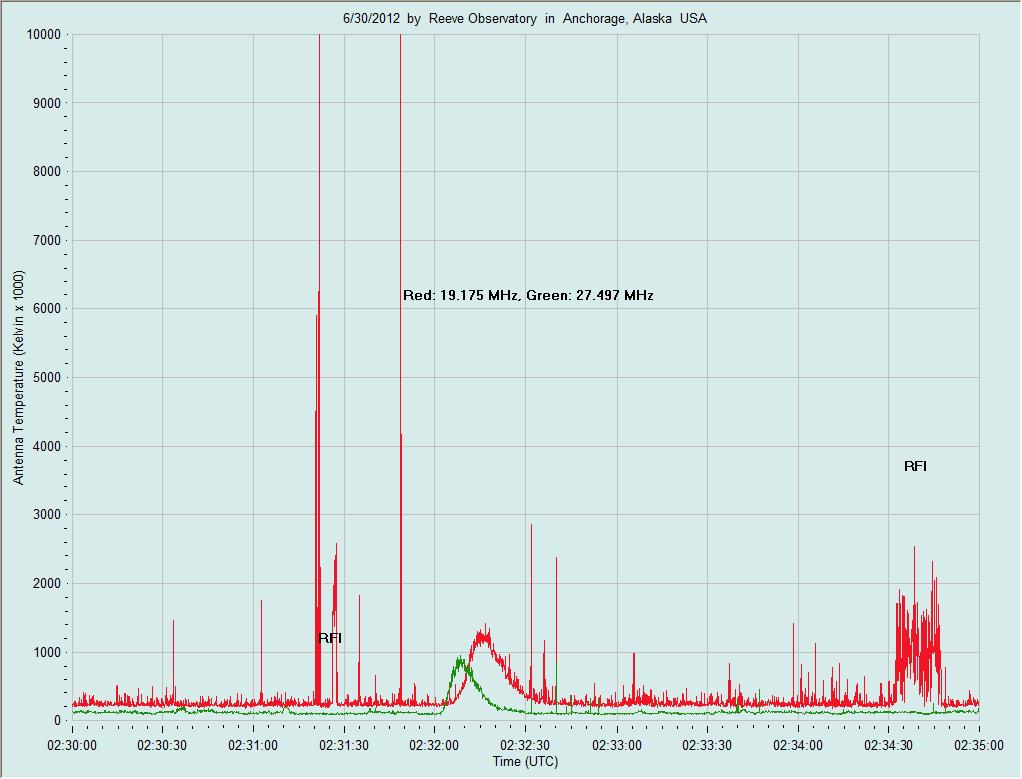Click the 9000 y-axis value
Image resolution: width=1022 pixels, height=779 pixels.
[x=47, y=103]
